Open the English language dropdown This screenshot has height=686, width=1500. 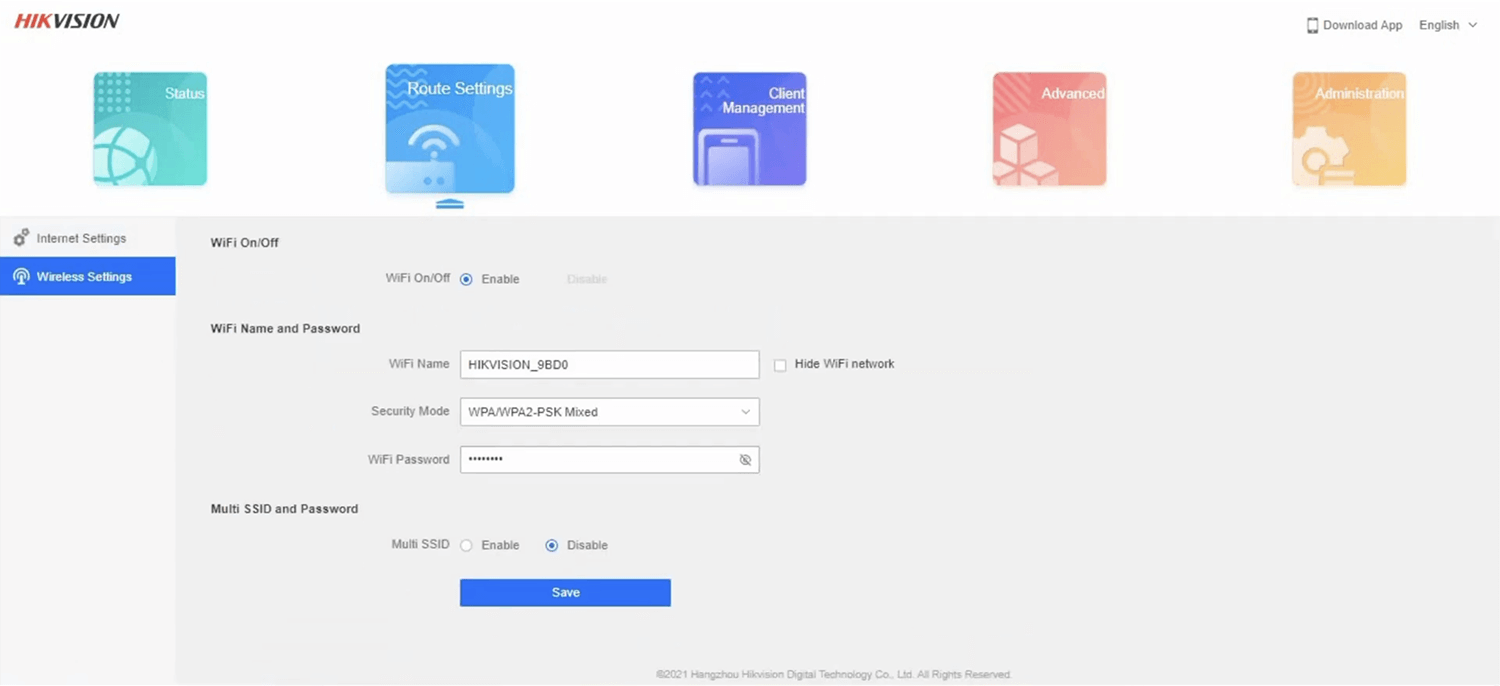pyautogui.click(x=1447, y=25)
